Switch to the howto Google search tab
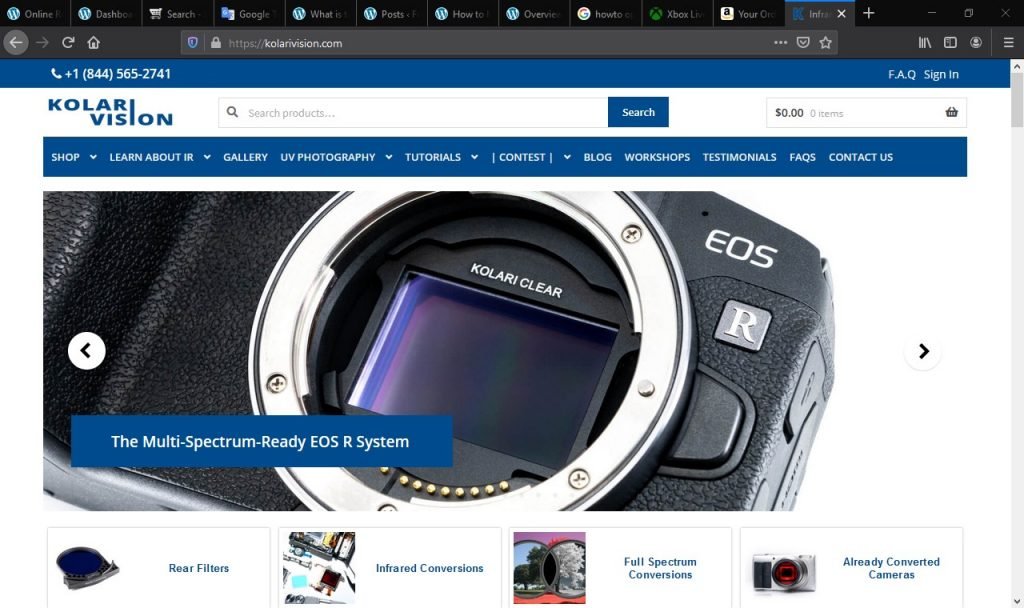 [605, 14]
